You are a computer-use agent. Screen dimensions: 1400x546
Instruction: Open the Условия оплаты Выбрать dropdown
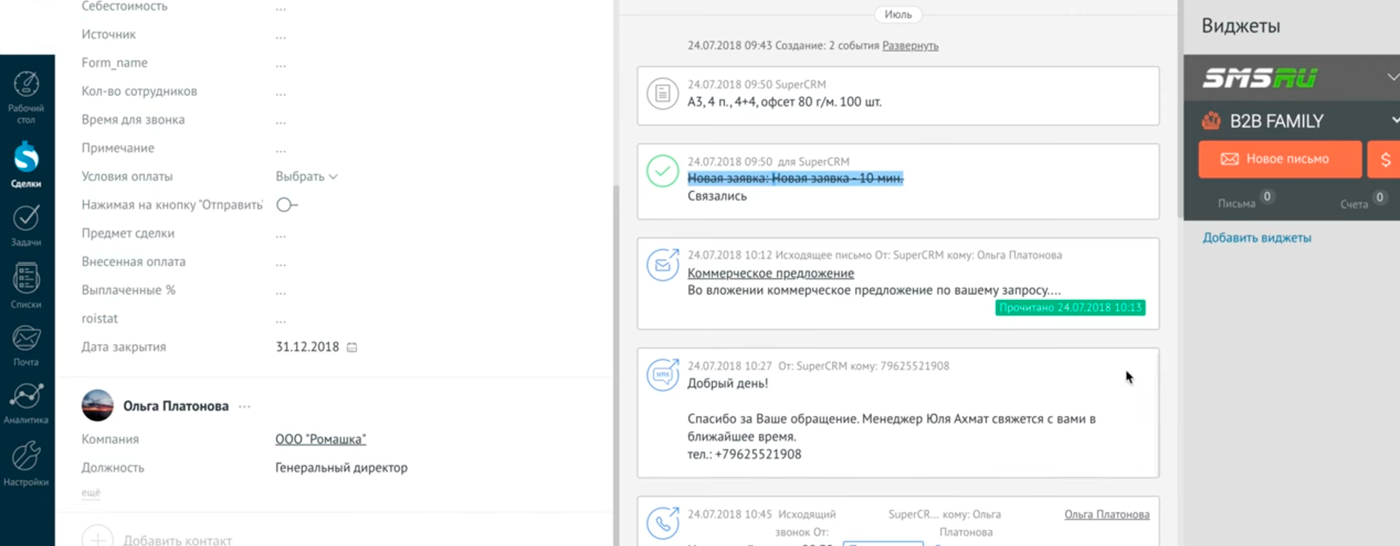coord(306,177)
